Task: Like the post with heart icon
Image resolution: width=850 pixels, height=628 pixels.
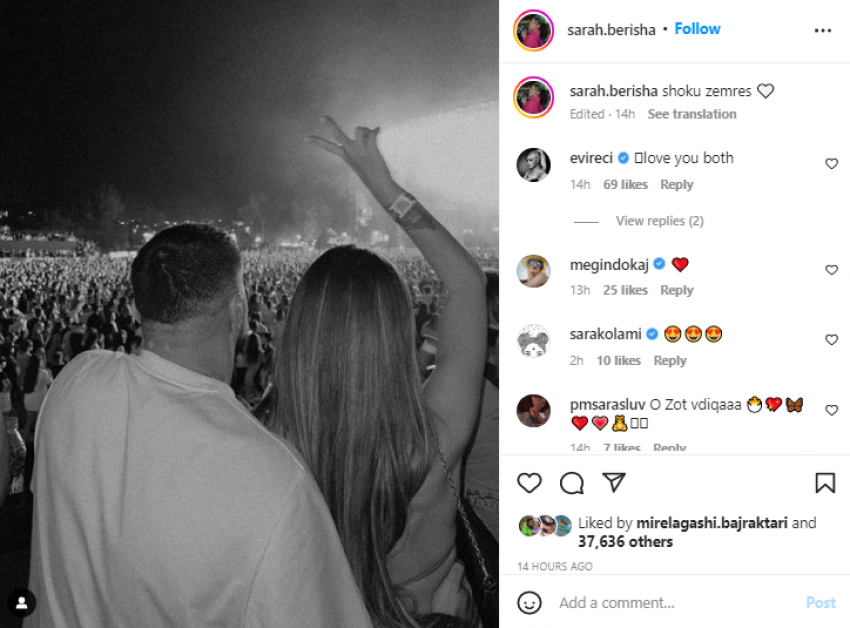Action: (529, 483)
